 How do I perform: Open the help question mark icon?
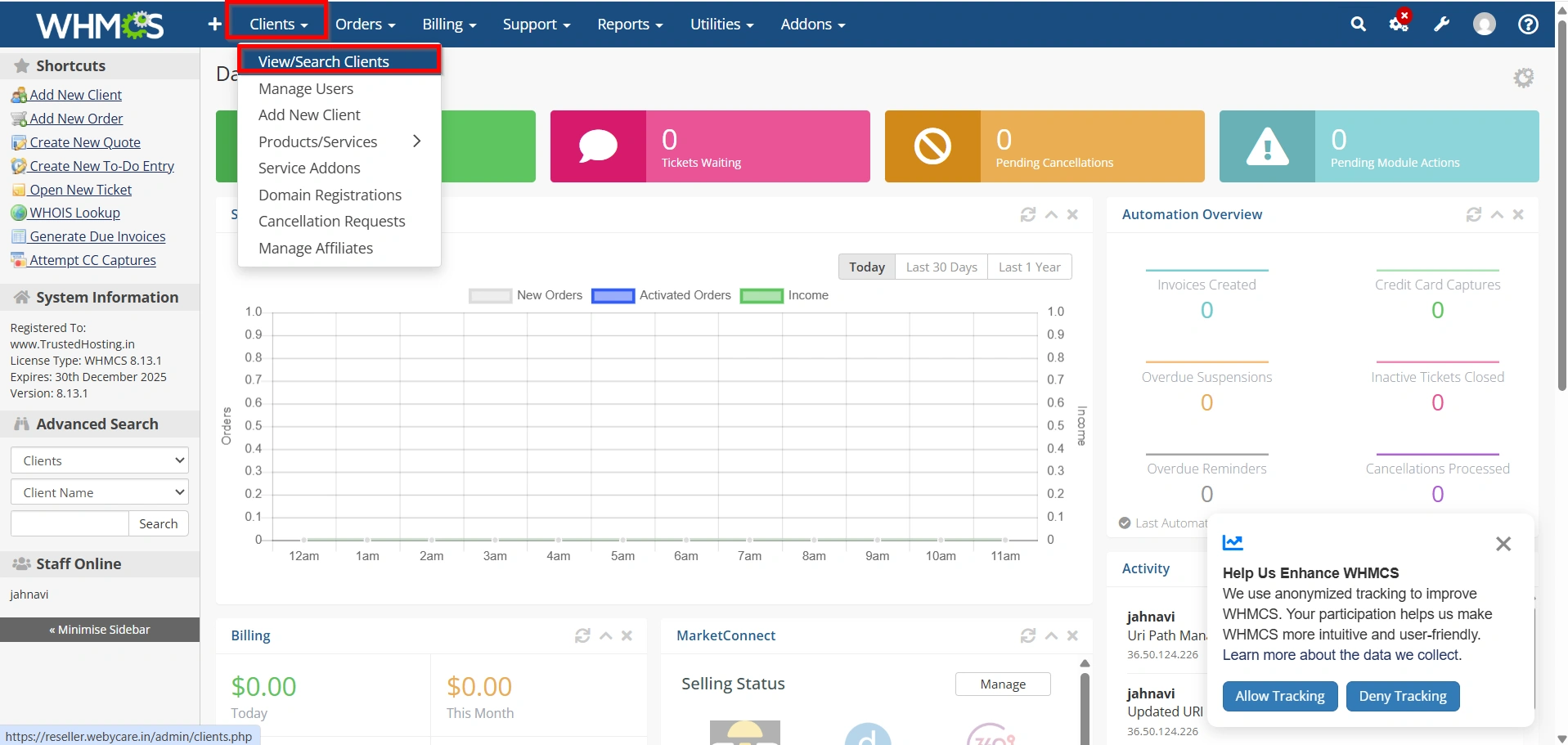pyautogui.click(x=1527, y=25)
